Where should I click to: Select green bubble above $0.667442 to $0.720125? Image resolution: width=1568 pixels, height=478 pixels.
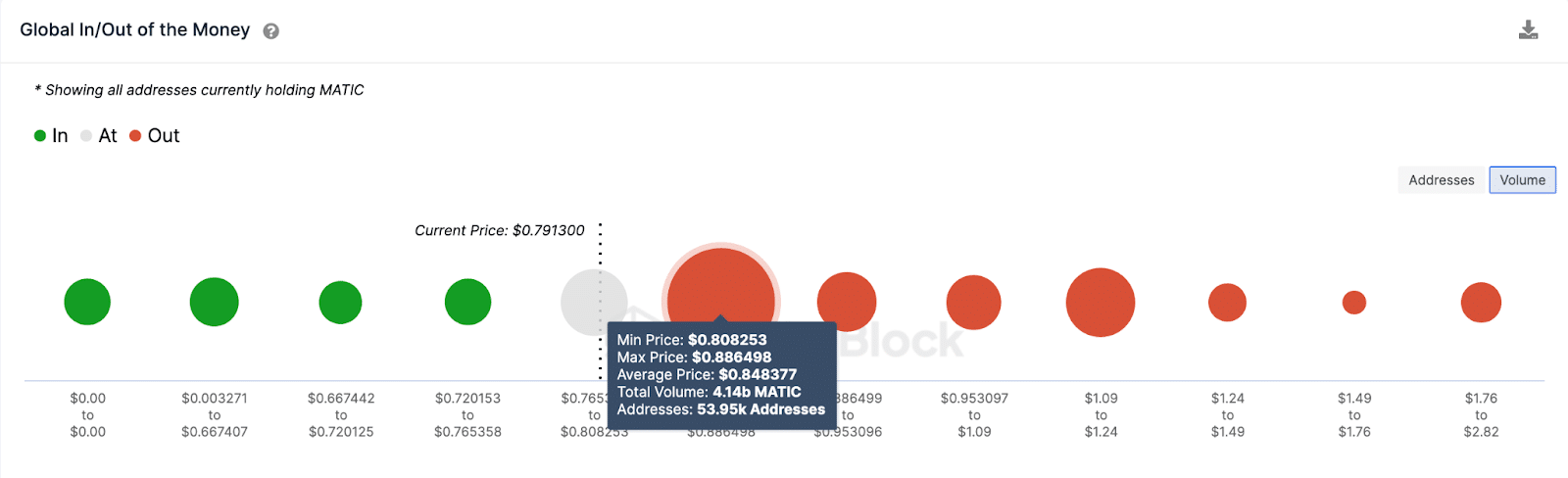[340, 303]
